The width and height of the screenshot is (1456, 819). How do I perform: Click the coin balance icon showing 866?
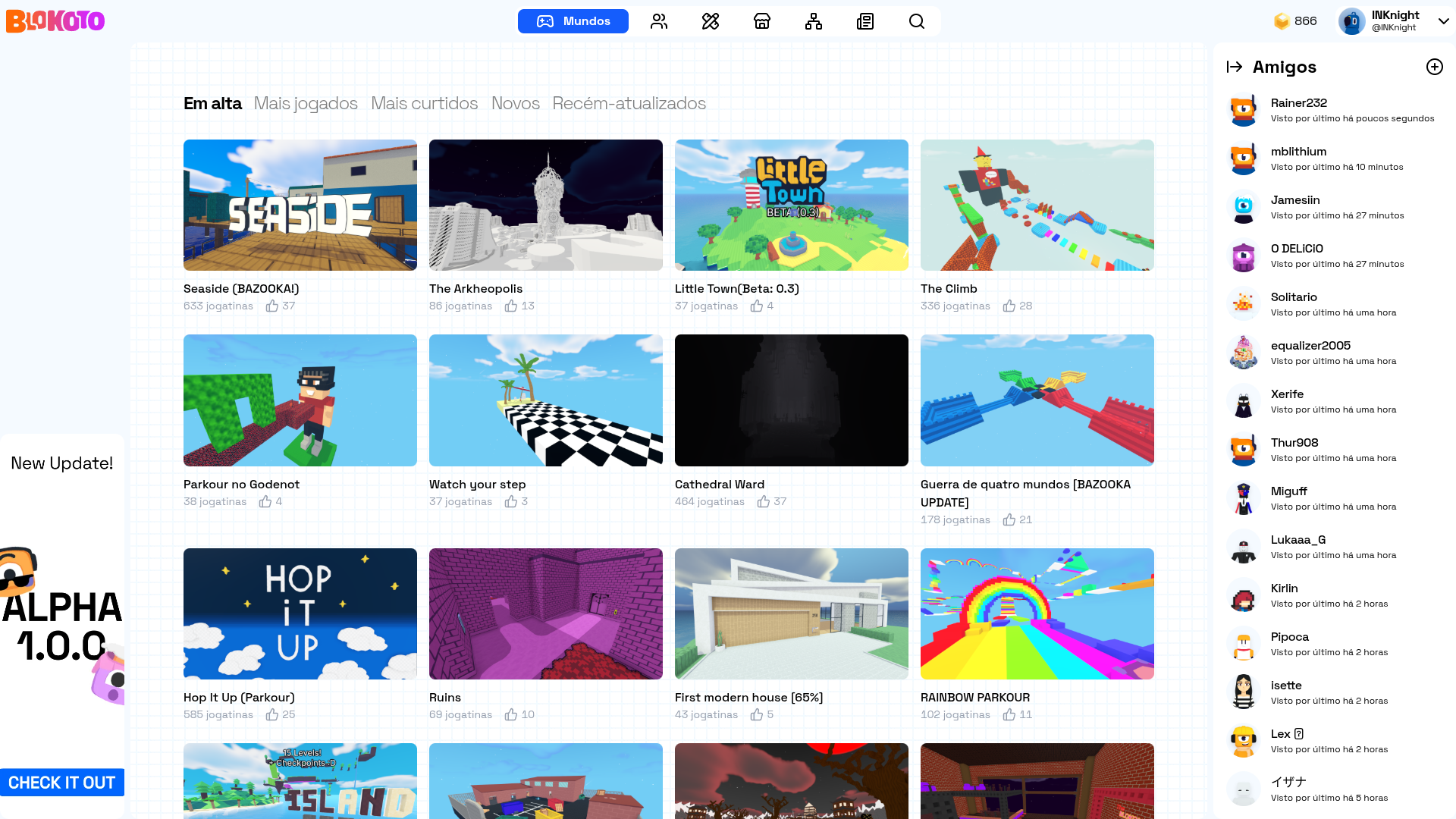tap(1282, 21)
